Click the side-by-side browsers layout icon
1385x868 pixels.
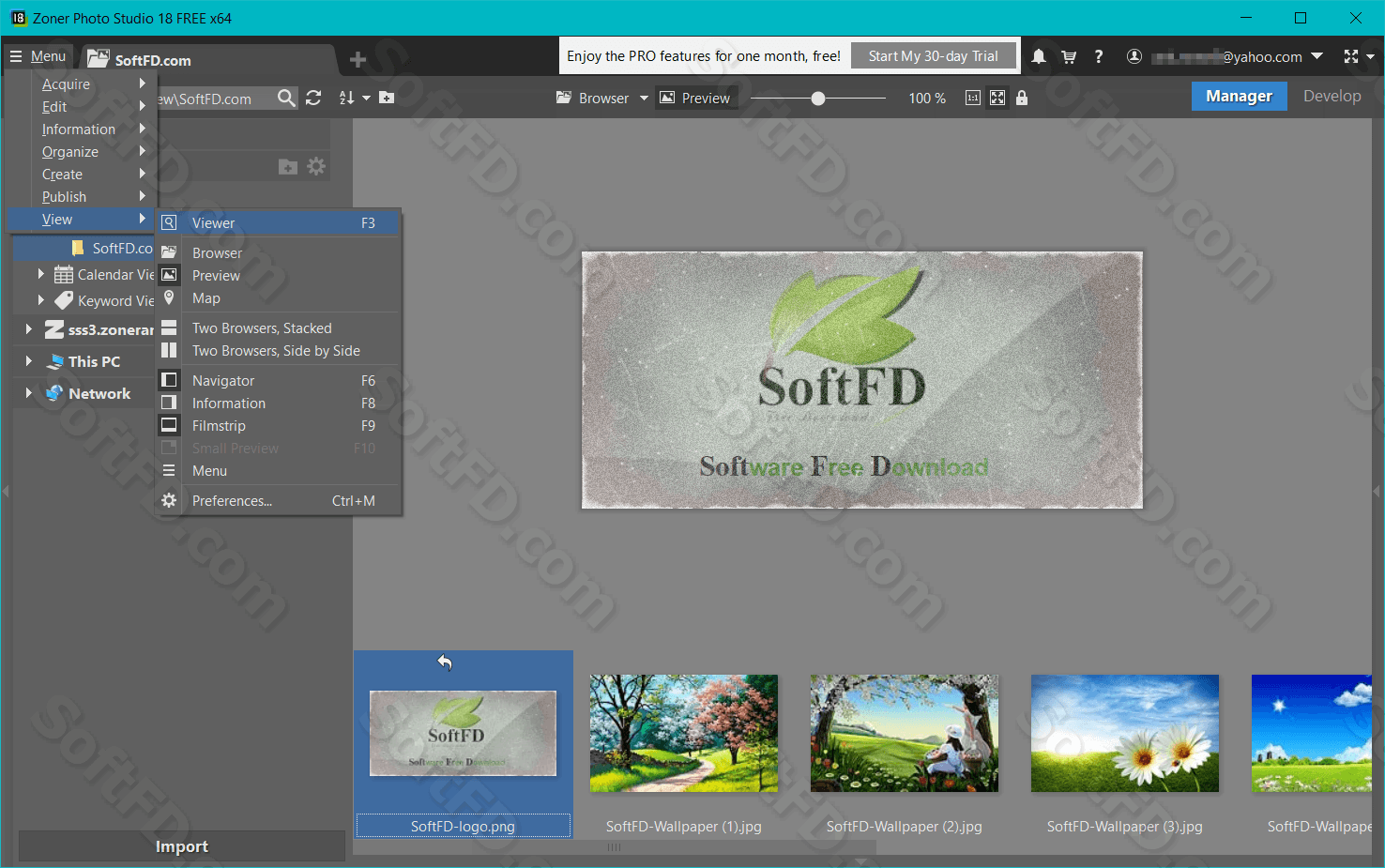coord(169,350)
